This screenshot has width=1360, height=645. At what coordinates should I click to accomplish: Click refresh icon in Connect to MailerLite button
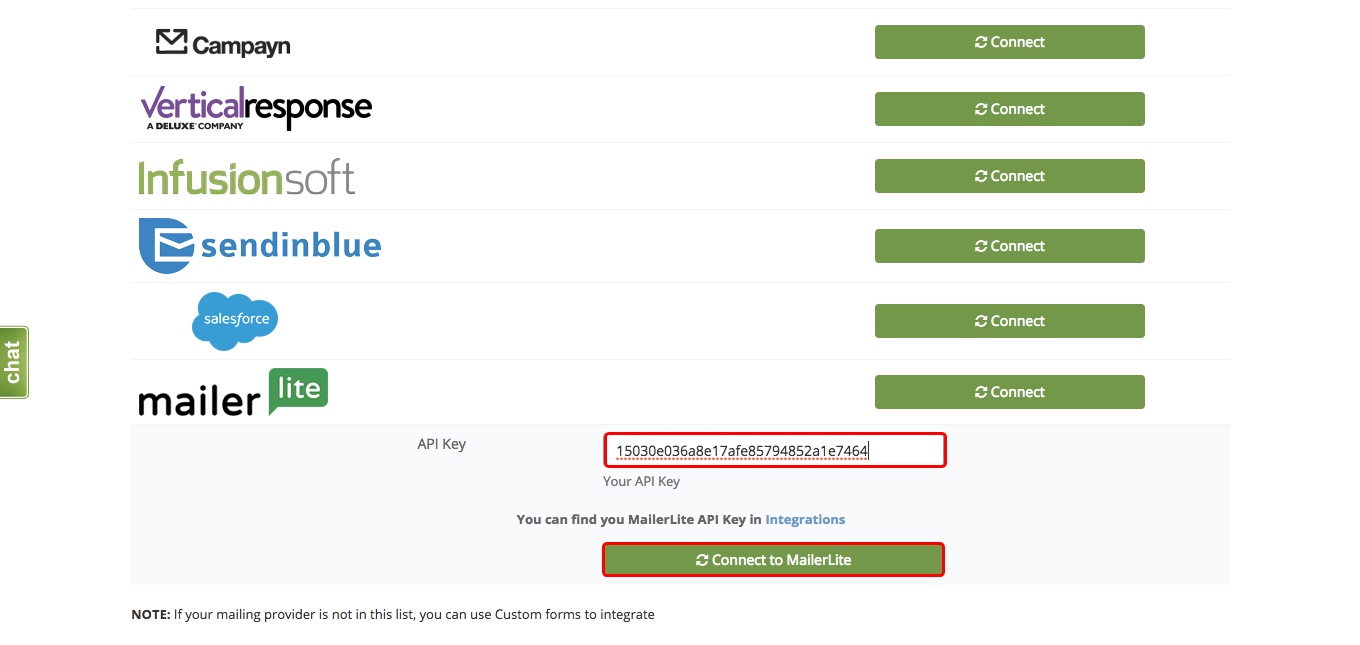coord(702,560)
